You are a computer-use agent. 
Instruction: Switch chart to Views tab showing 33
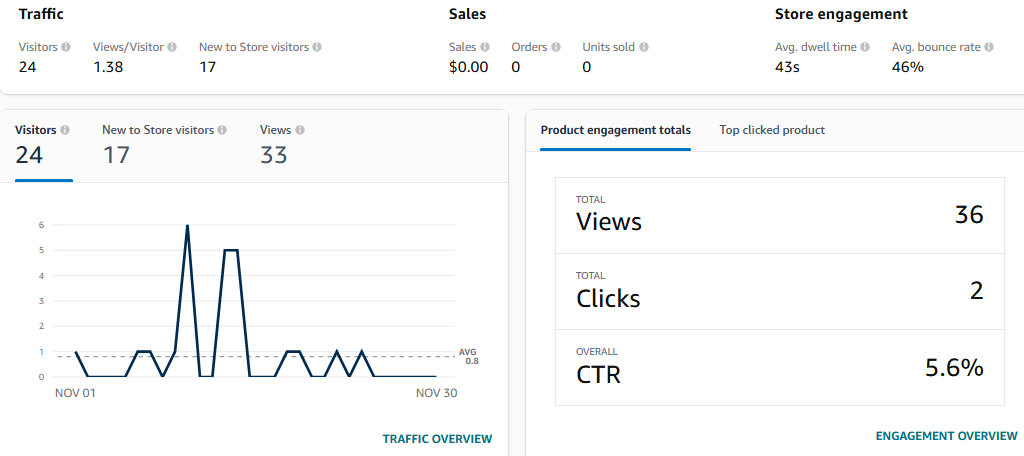282,146
